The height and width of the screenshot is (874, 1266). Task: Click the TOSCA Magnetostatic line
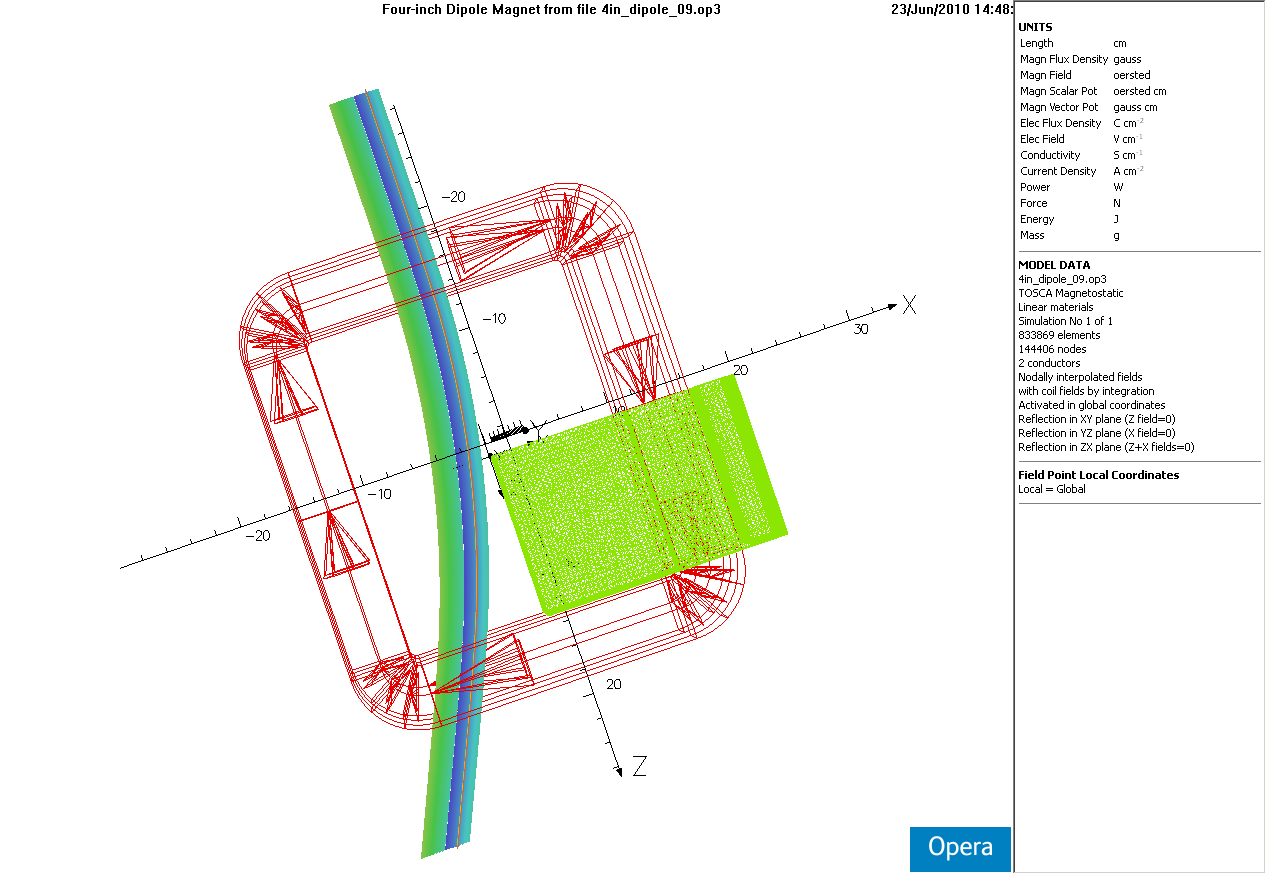[1070, 293]
